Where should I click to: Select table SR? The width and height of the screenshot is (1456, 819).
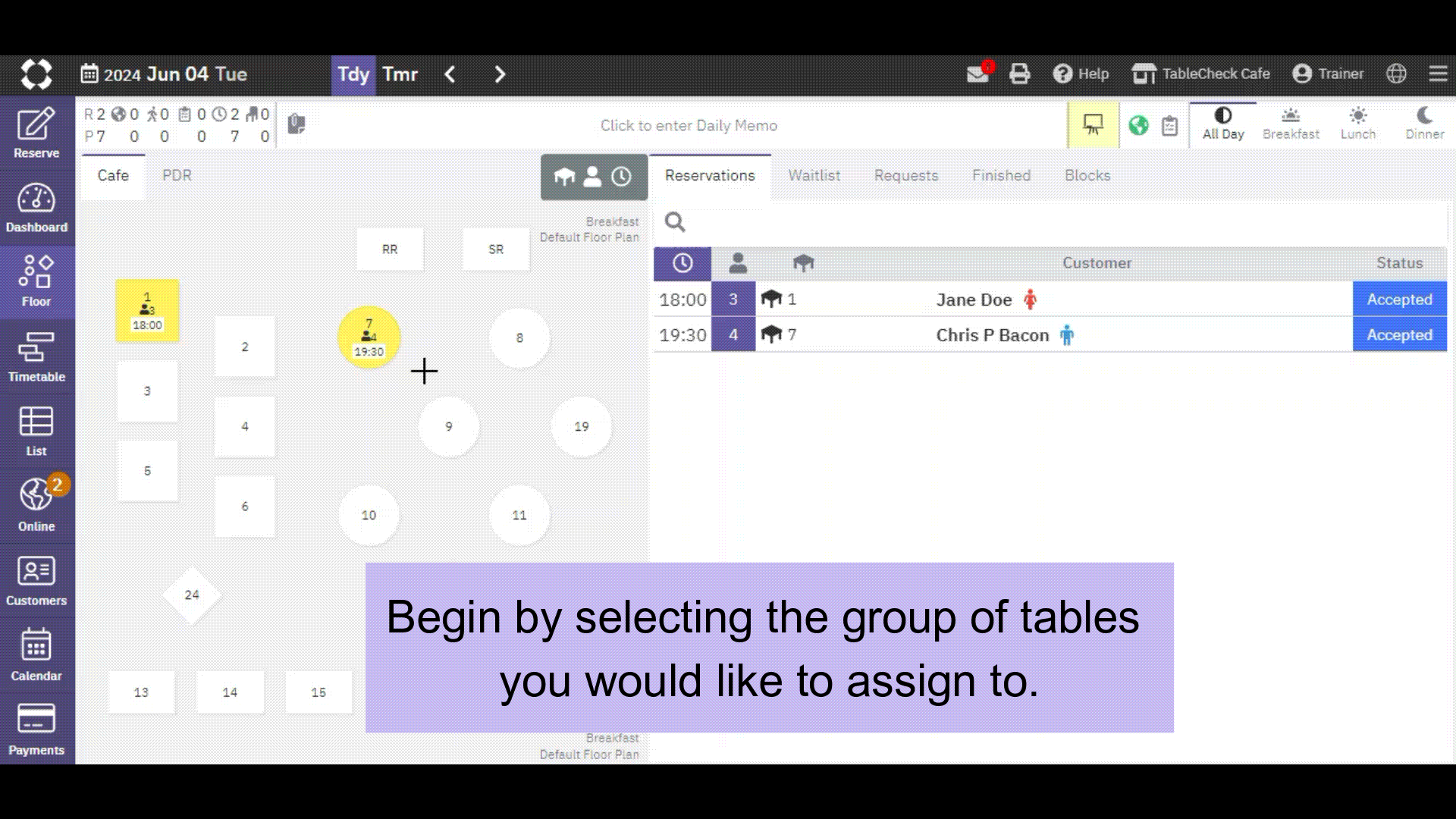(x=496, y=249)
